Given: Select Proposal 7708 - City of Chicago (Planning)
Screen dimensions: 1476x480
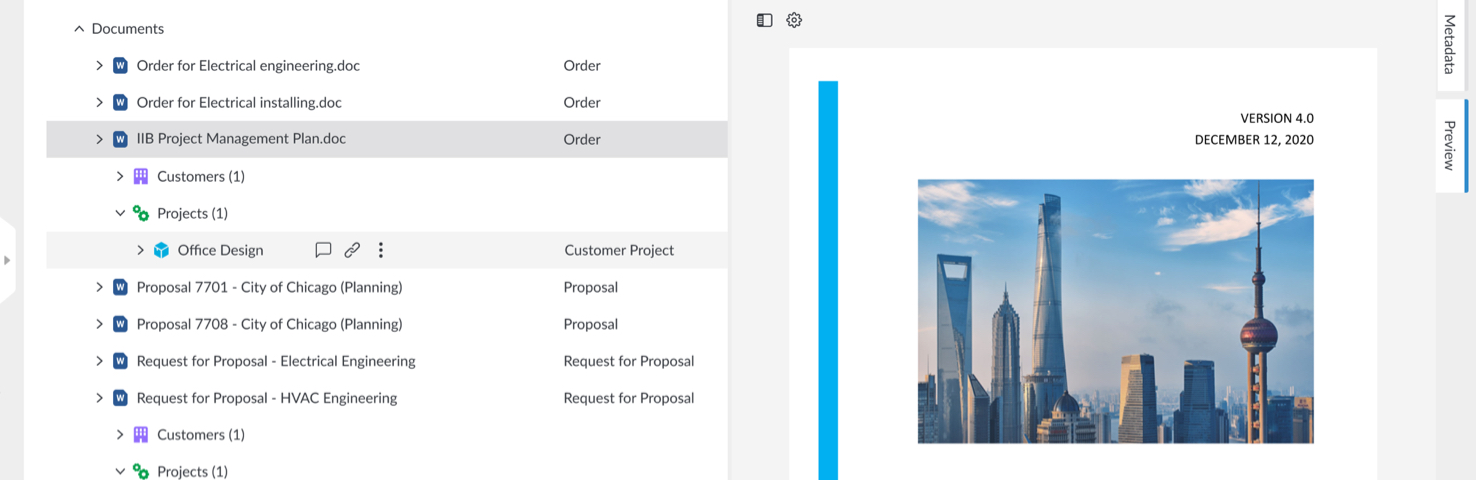Looking at the screenshot, I should click(x=269, y=324).
